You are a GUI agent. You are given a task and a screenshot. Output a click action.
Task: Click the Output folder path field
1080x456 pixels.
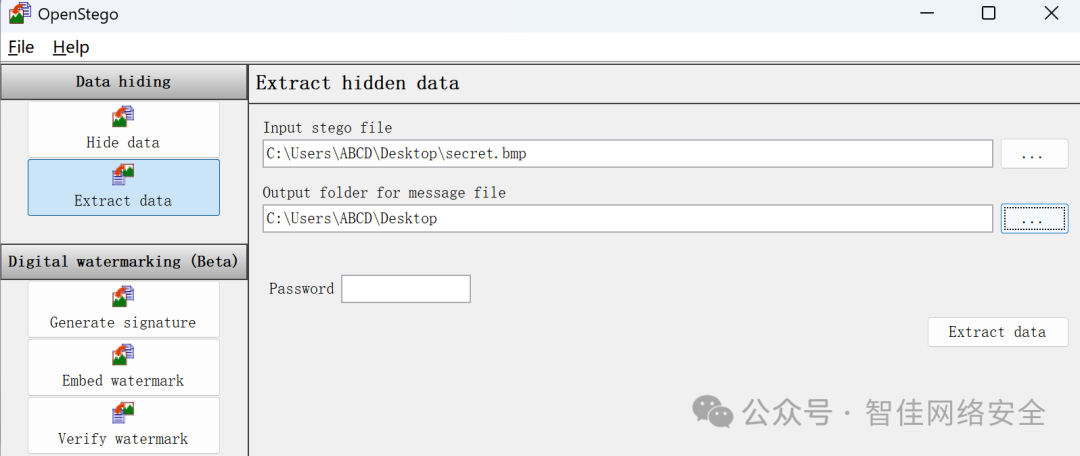click(627, 218)
